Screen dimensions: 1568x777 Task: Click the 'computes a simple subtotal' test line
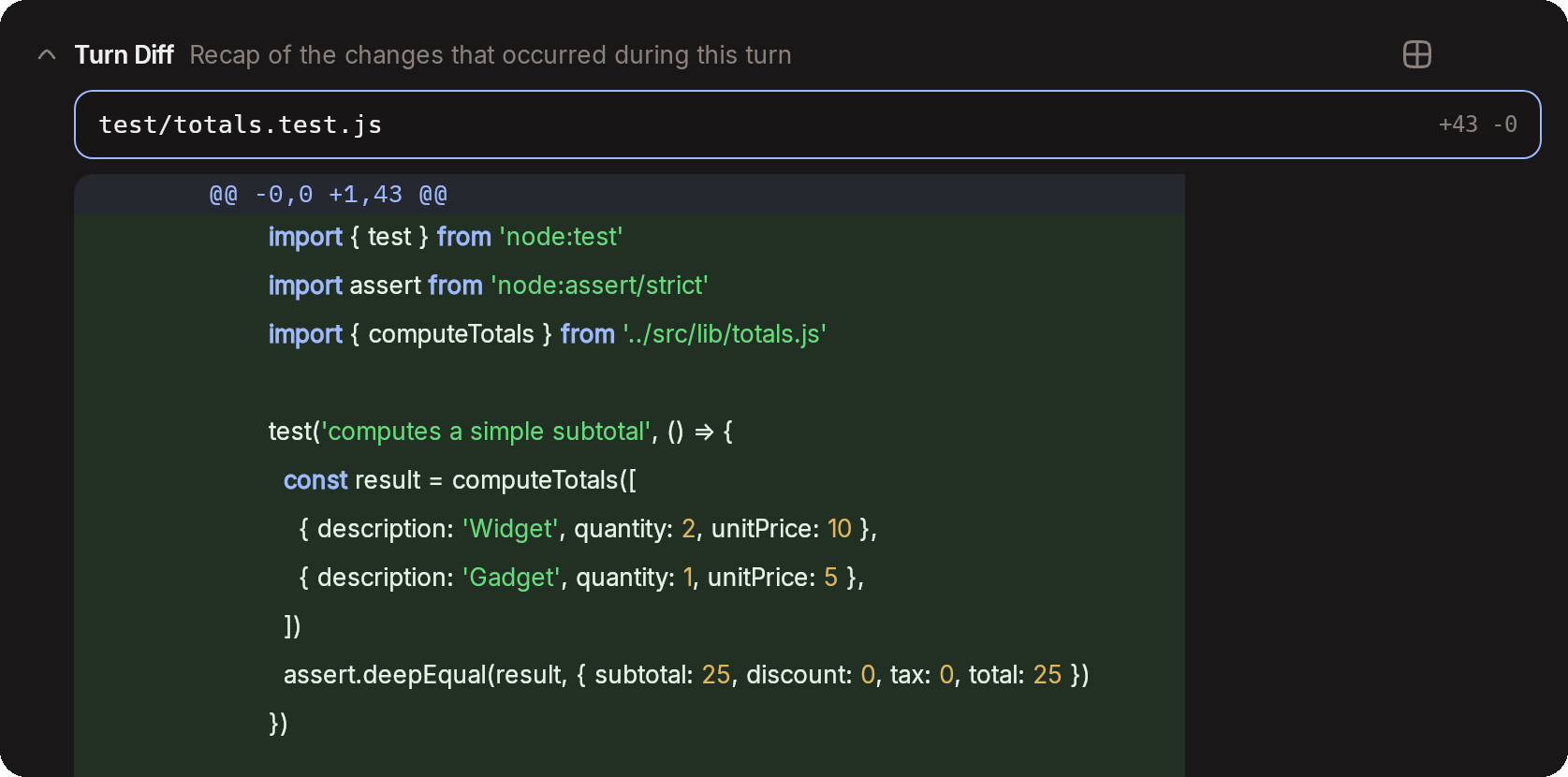pos(501,432)
